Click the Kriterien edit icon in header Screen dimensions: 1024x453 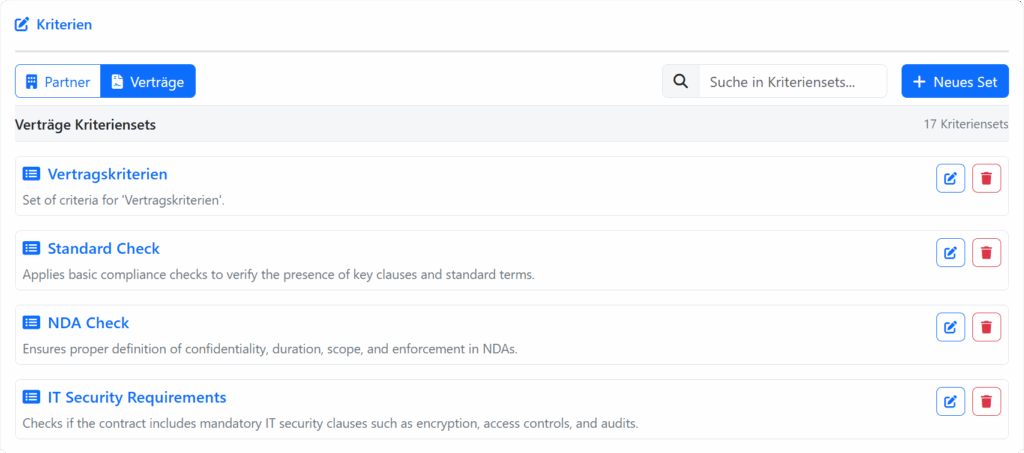tap(22, 25)
